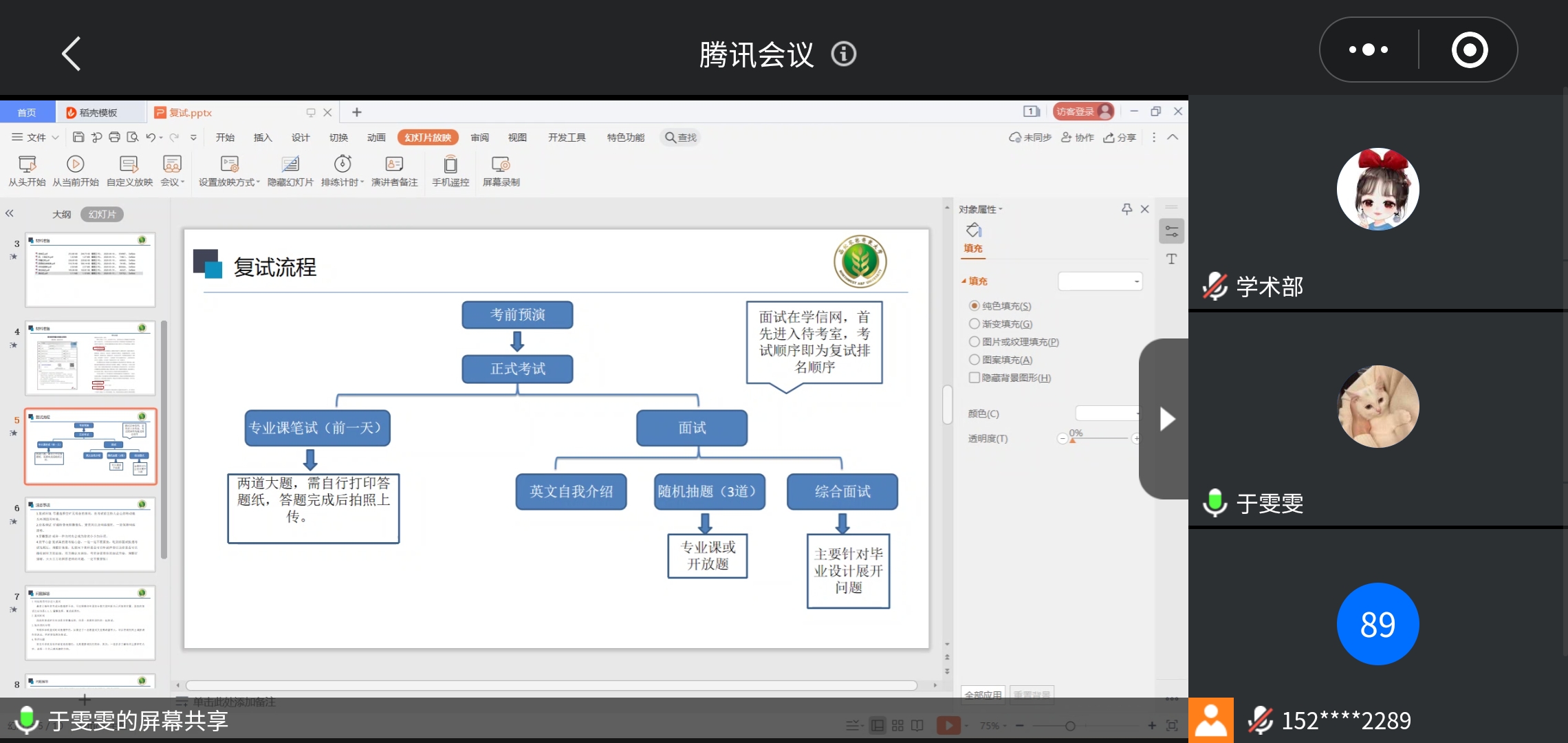Viewport: 1568px width, 743px height.
Task: Tap the back arrow in Tencent Meeting
Action: (x=72, y=54)
